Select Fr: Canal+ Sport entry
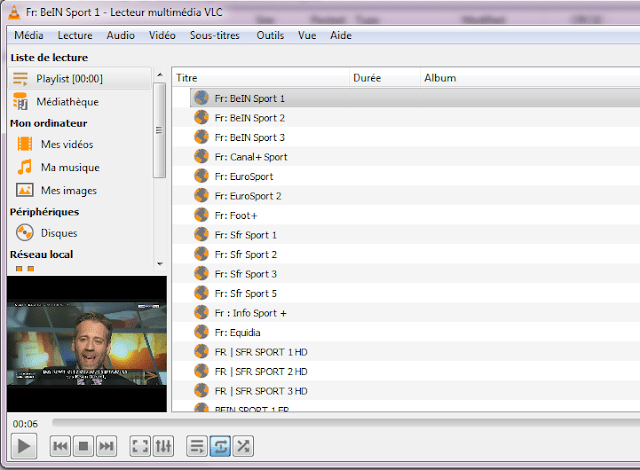 point(406,157)
